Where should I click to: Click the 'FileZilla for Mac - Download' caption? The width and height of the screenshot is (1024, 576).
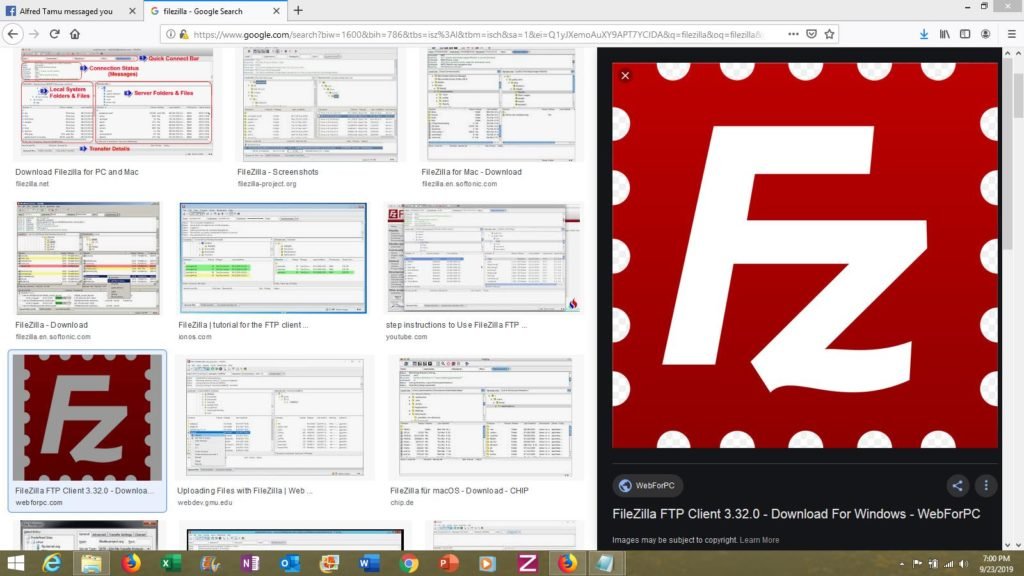[x=472, y=172]
